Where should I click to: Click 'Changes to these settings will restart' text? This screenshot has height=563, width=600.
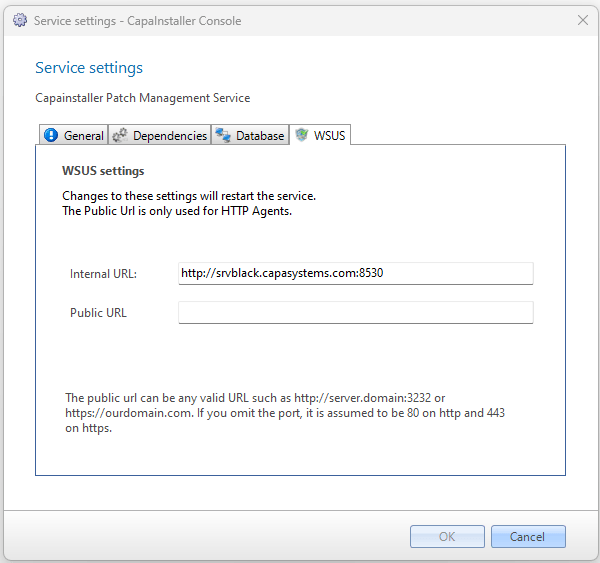click(x=189, y=196)
